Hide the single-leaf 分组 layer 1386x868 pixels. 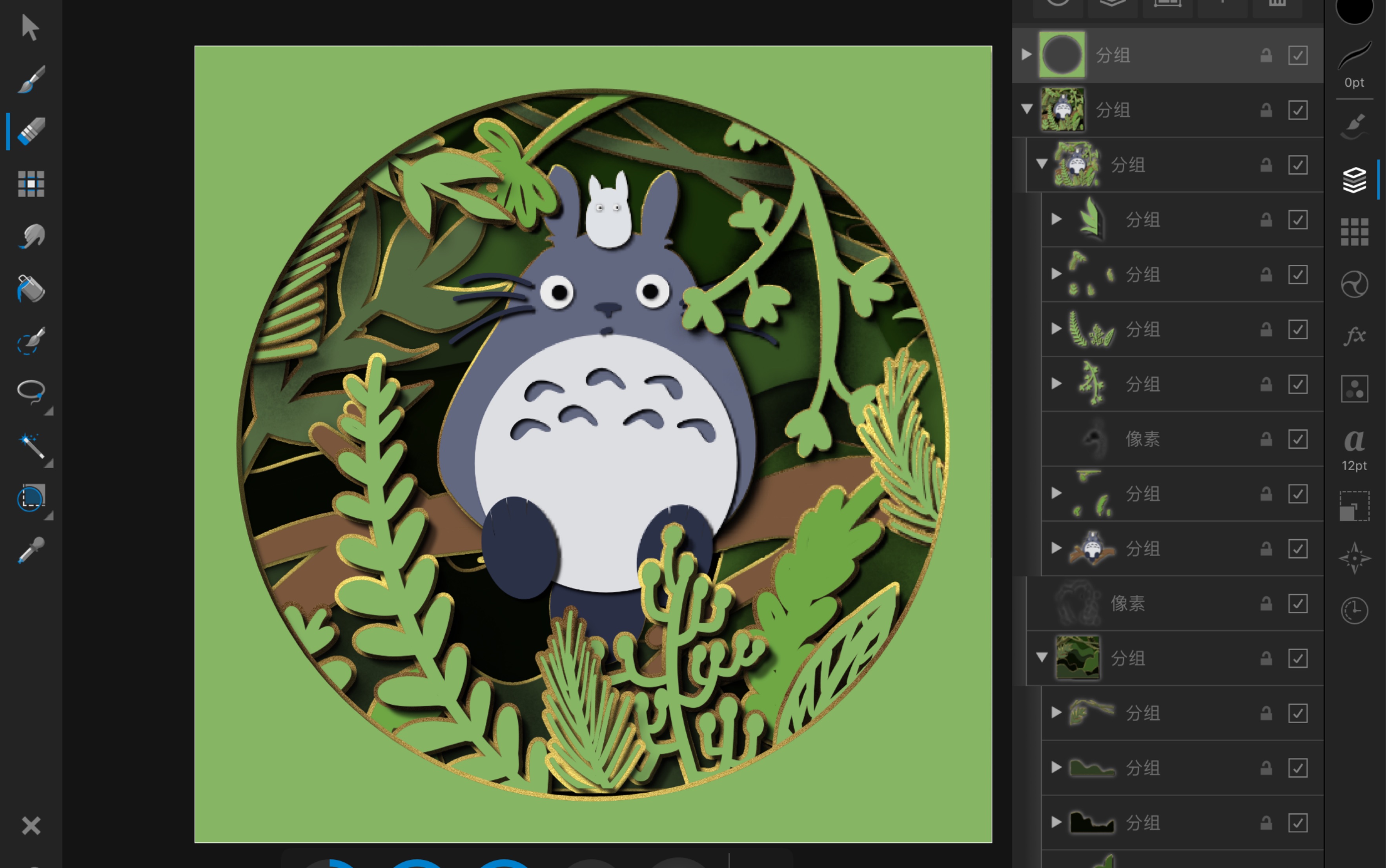[1298, 220]
